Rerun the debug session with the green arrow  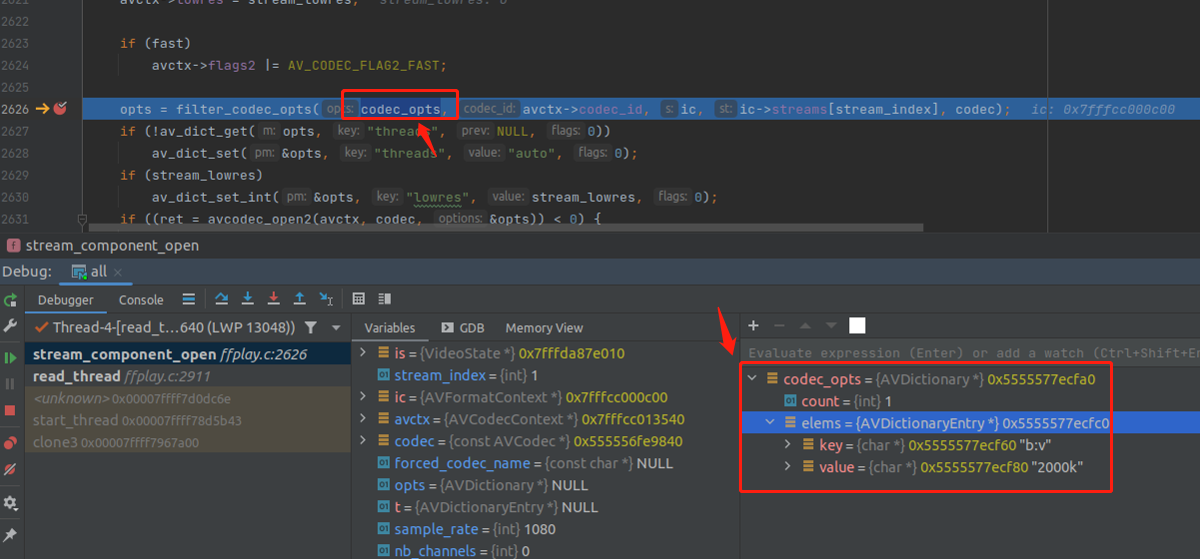(x=11, y=300)
